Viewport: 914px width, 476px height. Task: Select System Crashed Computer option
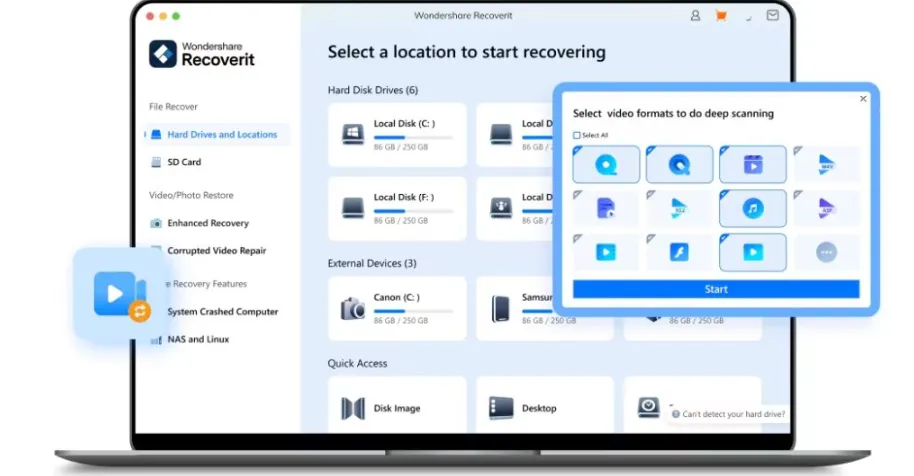click(223, 312)
